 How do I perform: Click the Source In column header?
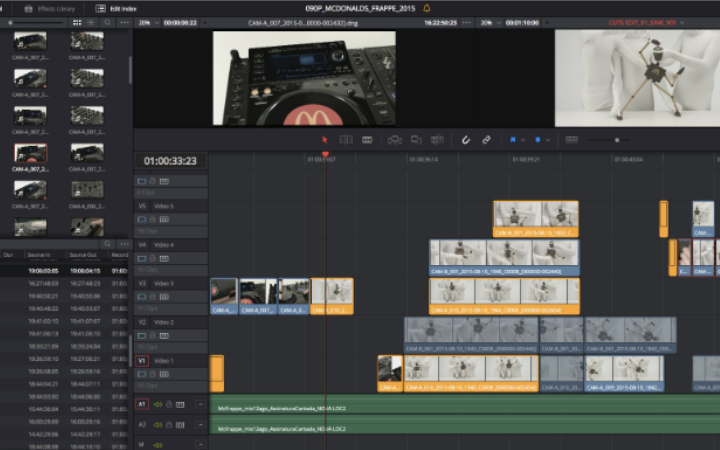click(x=39, y=255)
